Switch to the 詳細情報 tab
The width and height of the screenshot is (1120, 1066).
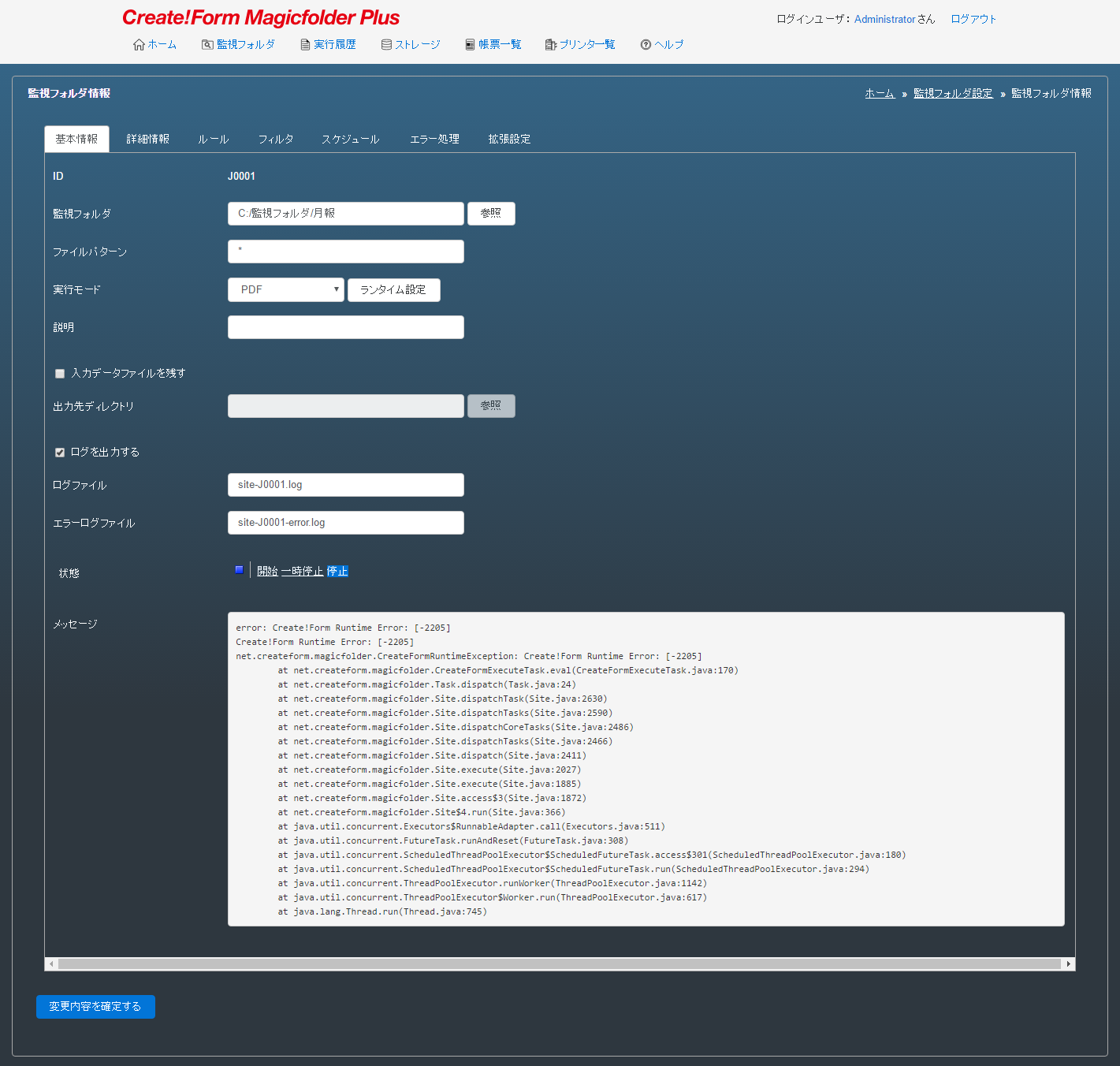[x=148, y=139]
